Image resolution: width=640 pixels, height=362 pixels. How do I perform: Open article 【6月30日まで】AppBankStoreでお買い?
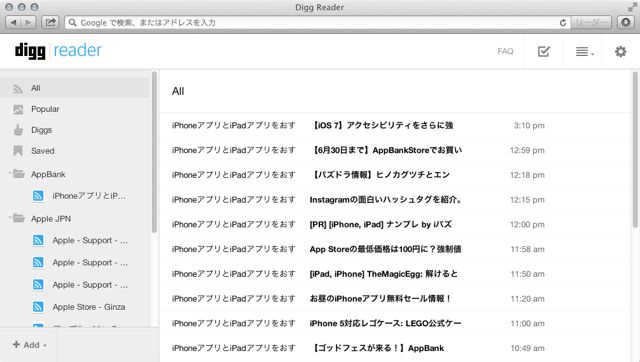[x=386, y=150]
